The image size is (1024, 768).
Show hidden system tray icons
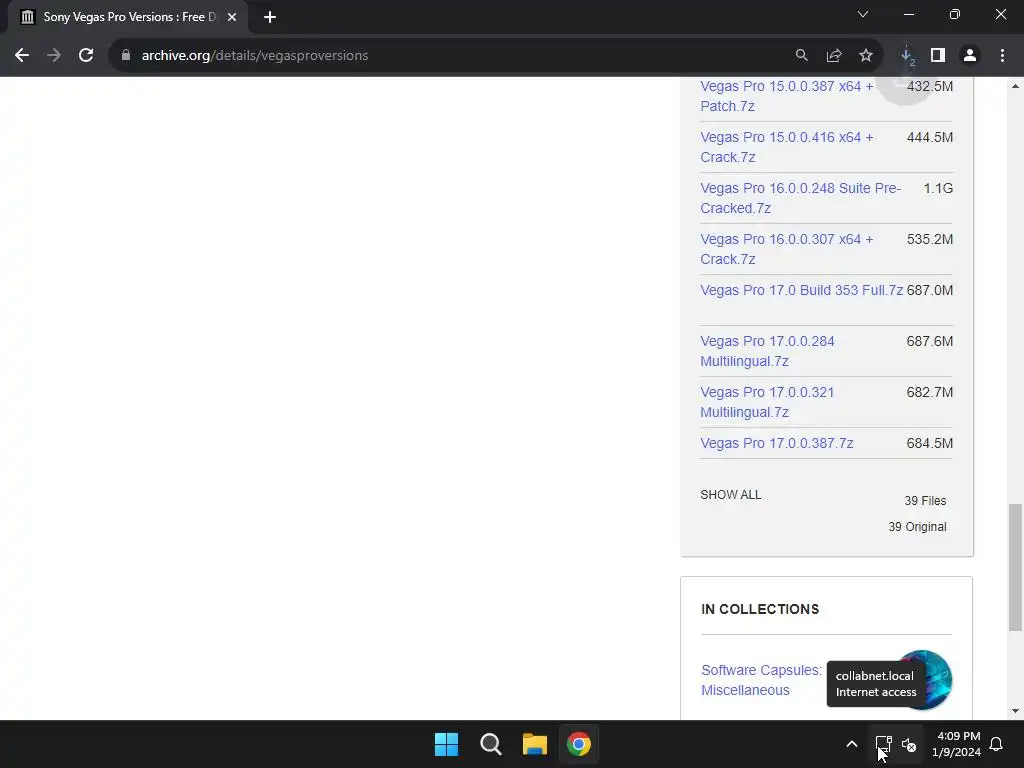tap(852, 744)
